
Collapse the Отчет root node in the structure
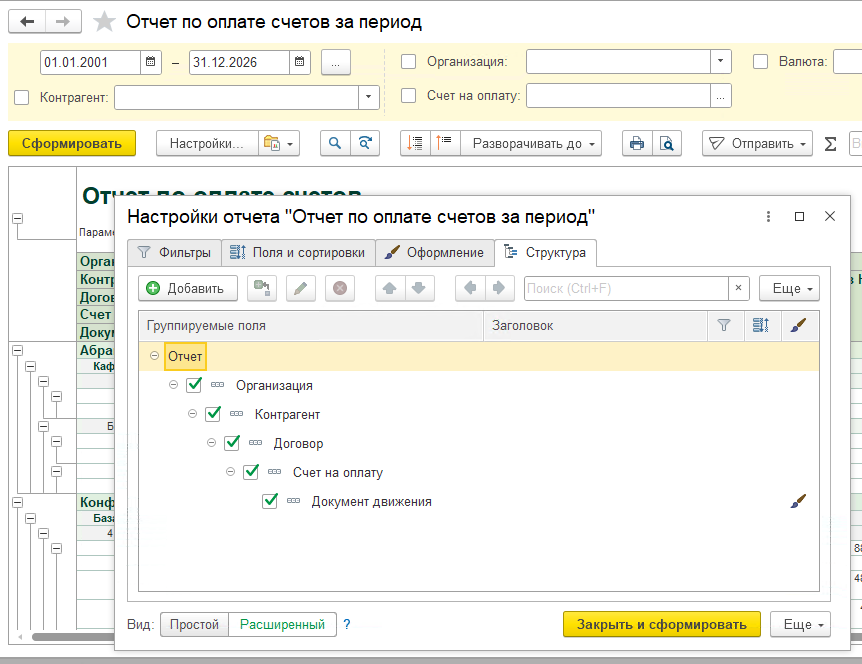(x=154, y=356)
